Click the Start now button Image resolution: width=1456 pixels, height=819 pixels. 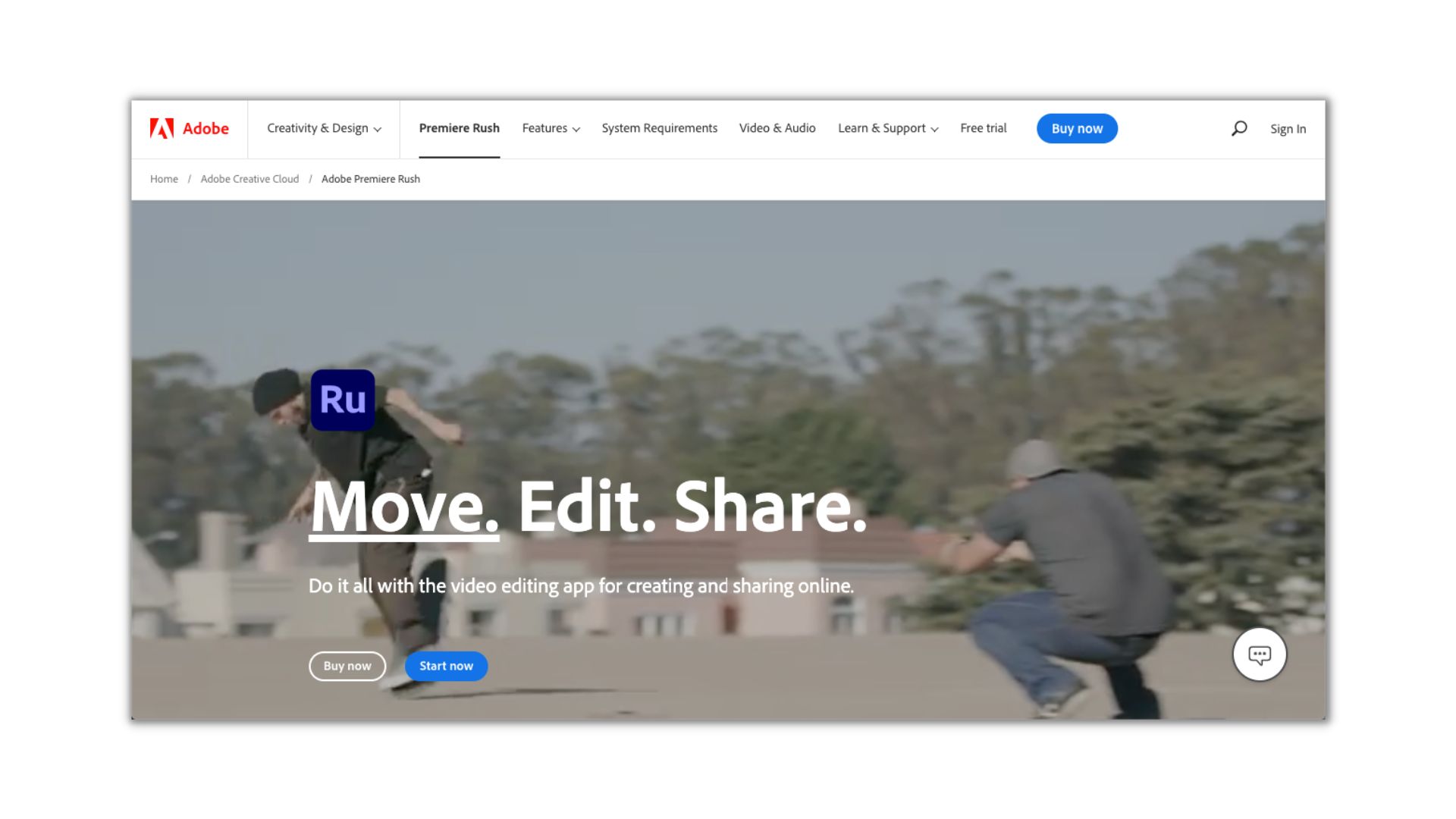tap(446, 666)
